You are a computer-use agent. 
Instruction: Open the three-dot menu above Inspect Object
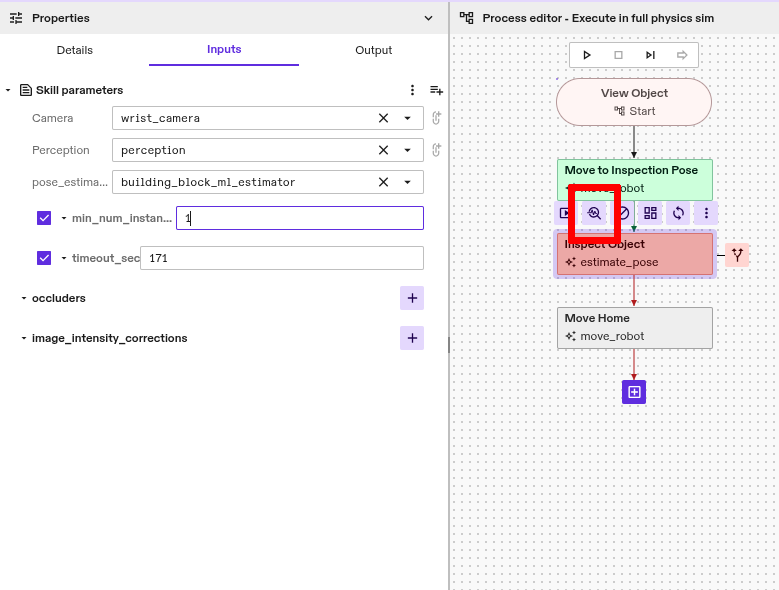point(707,213)
